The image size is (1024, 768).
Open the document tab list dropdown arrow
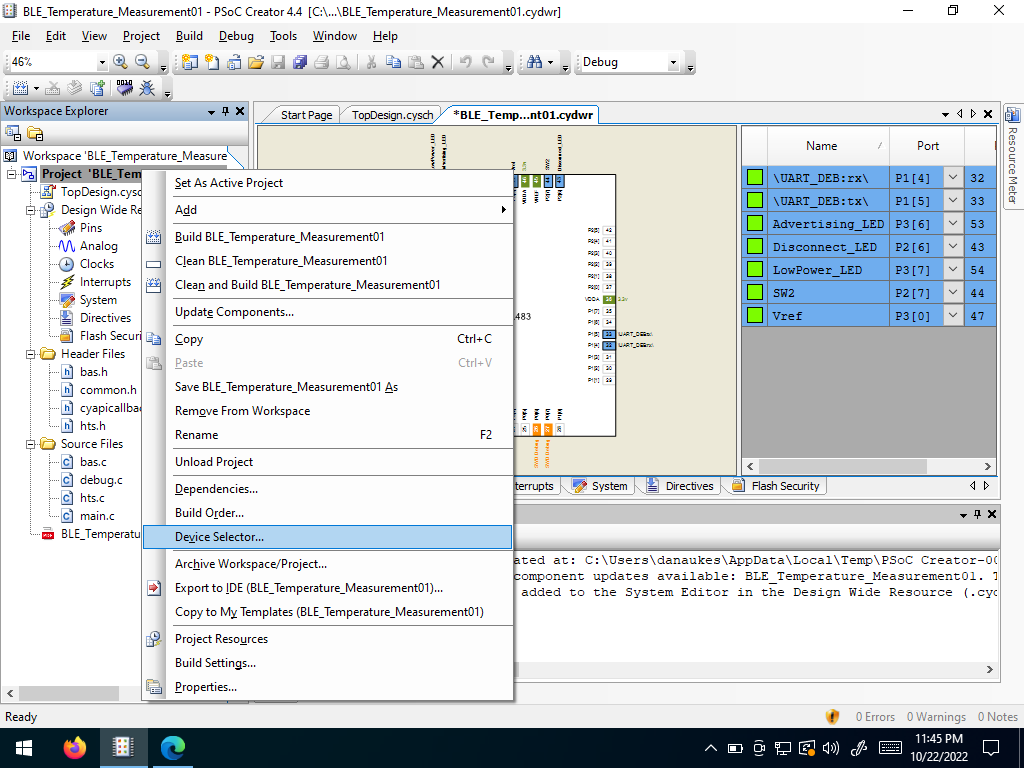(x=945, y=114)
